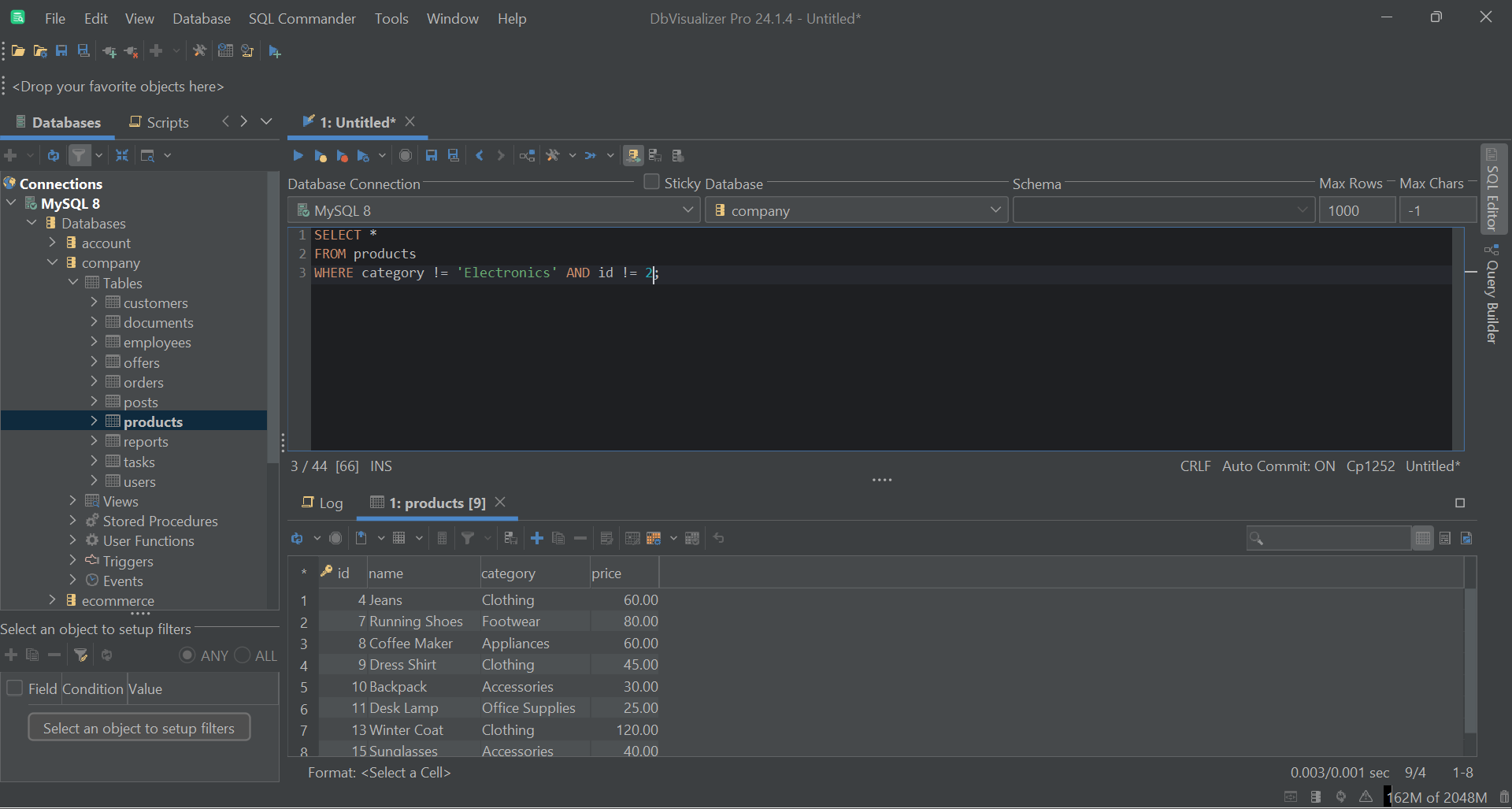Screen dimensions: 1512x809
Task: Insert a new row in the result grid
Action: click(536, 538)
